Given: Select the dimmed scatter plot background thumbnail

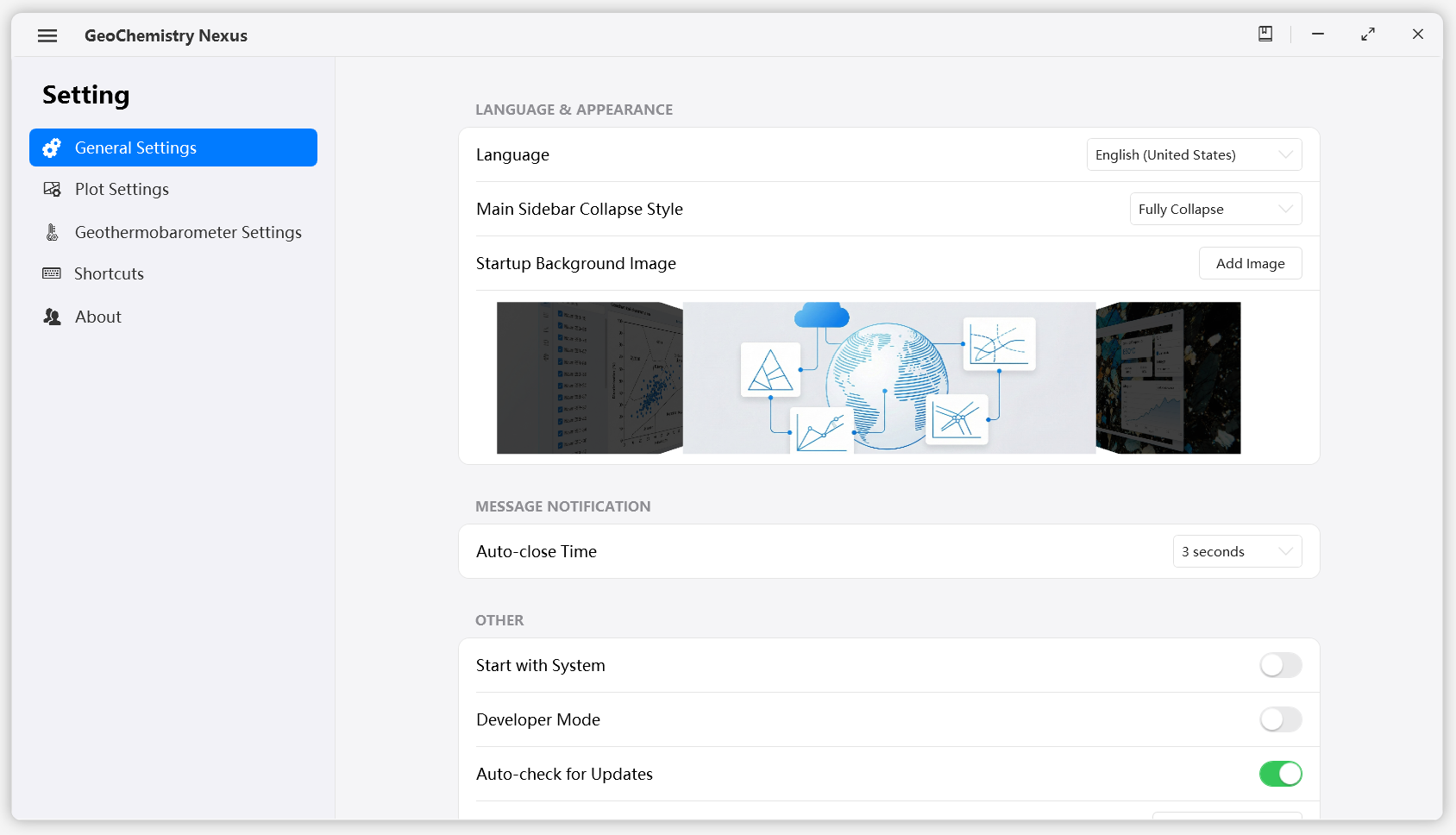Looking at the screenshot, I should [589, 378].
